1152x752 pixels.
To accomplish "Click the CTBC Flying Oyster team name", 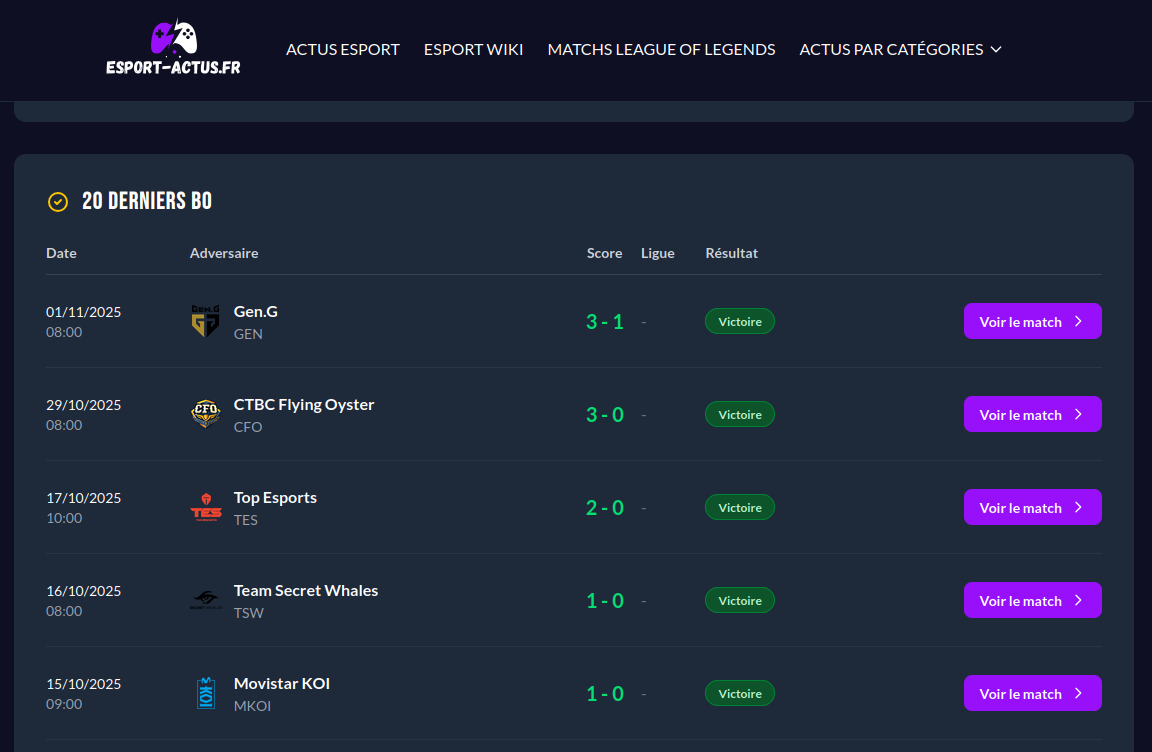I will tap(303, 405).
